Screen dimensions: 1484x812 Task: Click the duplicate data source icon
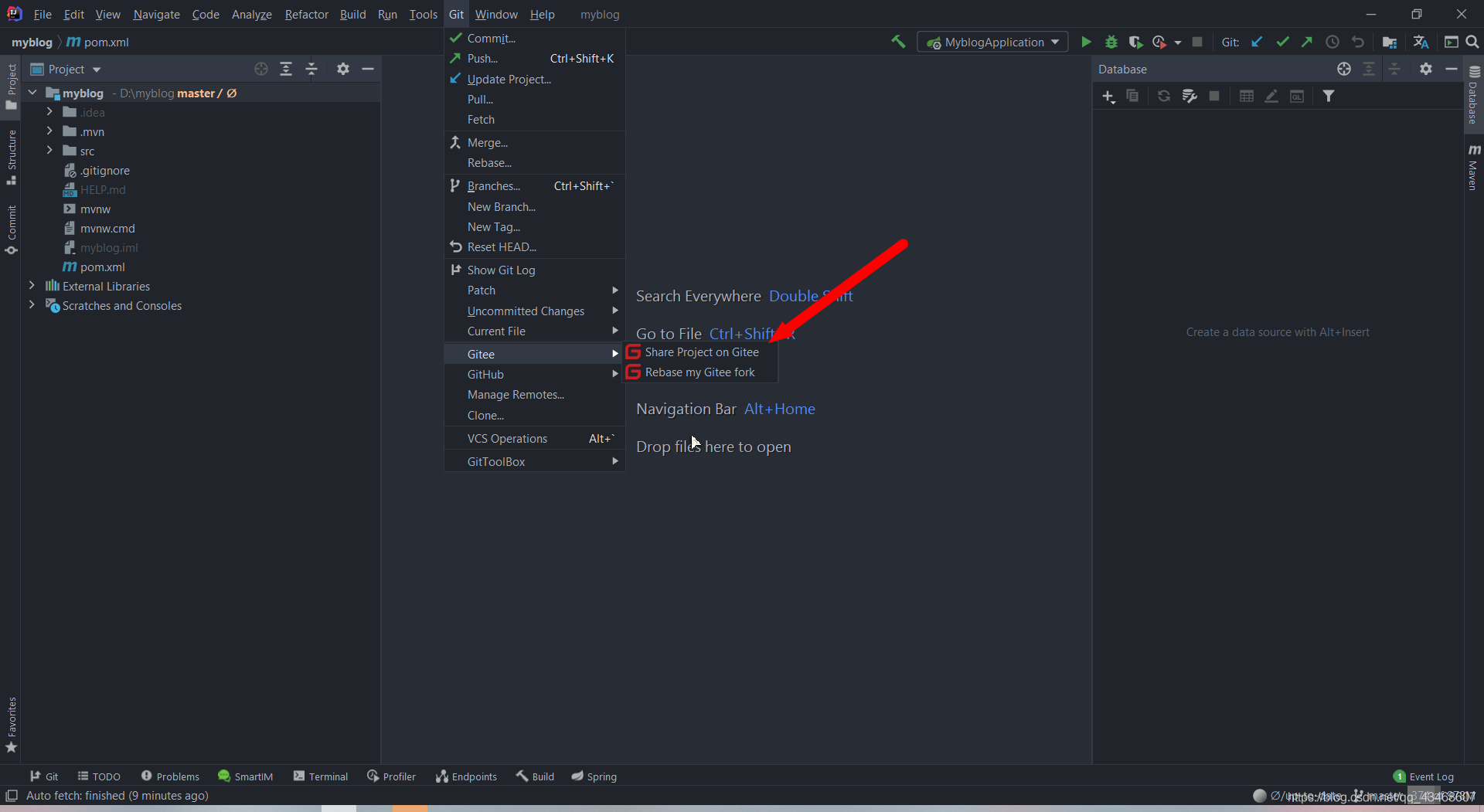click(x=1132, y=96)
